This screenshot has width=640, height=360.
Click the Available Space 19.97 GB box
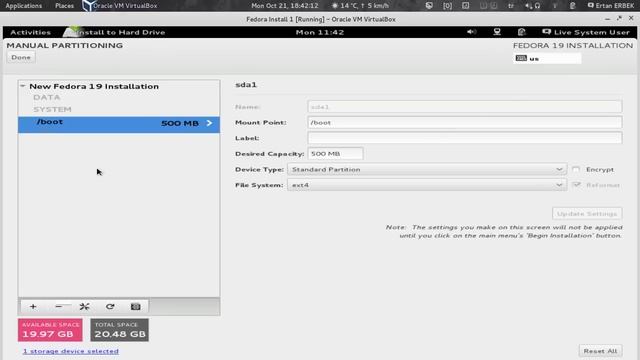tap(50, 330)
